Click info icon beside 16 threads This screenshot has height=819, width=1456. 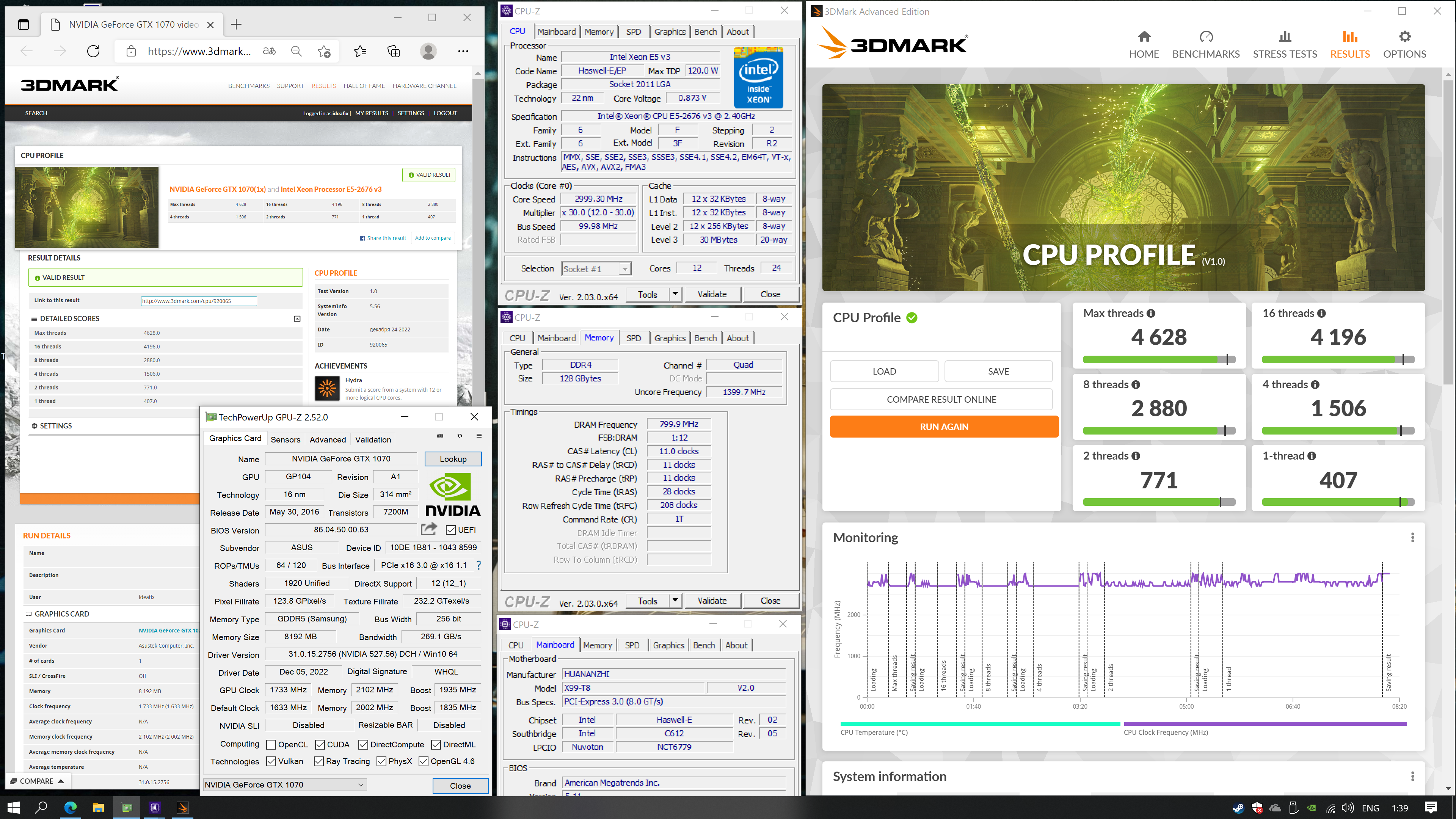[1321, 313]
